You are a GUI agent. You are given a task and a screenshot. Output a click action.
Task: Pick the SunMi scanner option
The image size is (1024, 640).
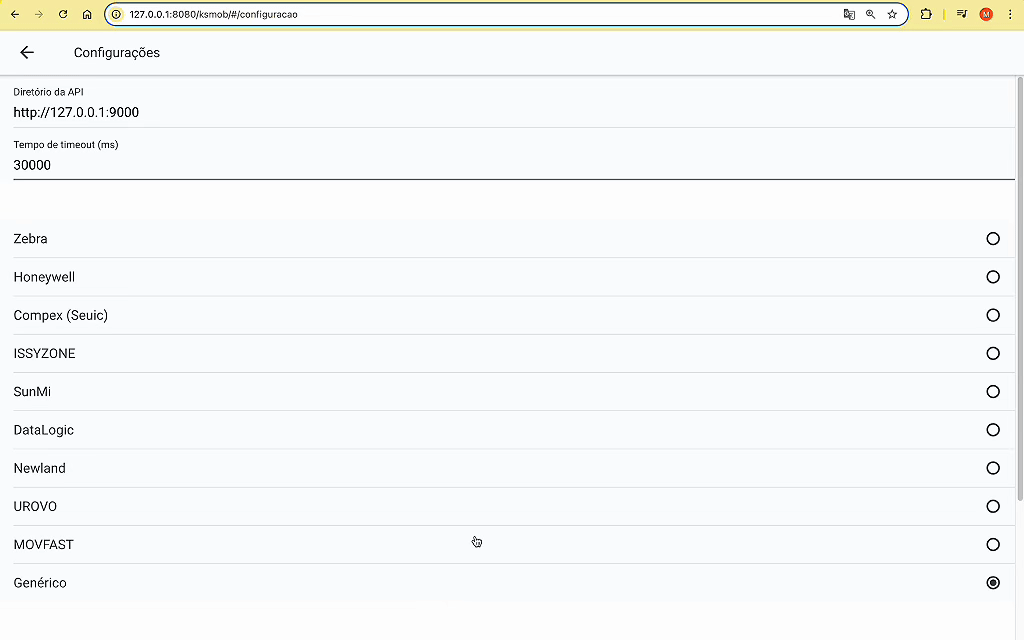click(x=992, y=392)
